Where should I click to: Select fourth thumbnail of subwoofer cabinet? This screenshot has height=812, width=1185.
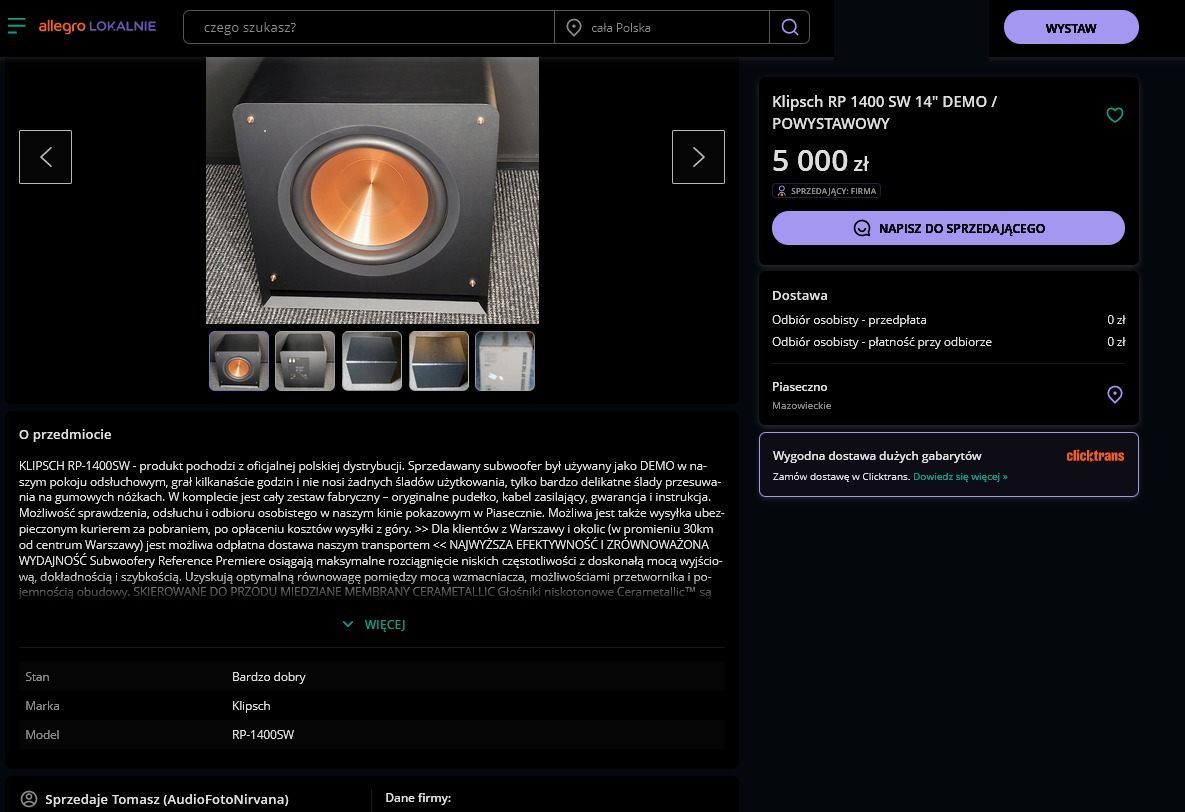439,361
